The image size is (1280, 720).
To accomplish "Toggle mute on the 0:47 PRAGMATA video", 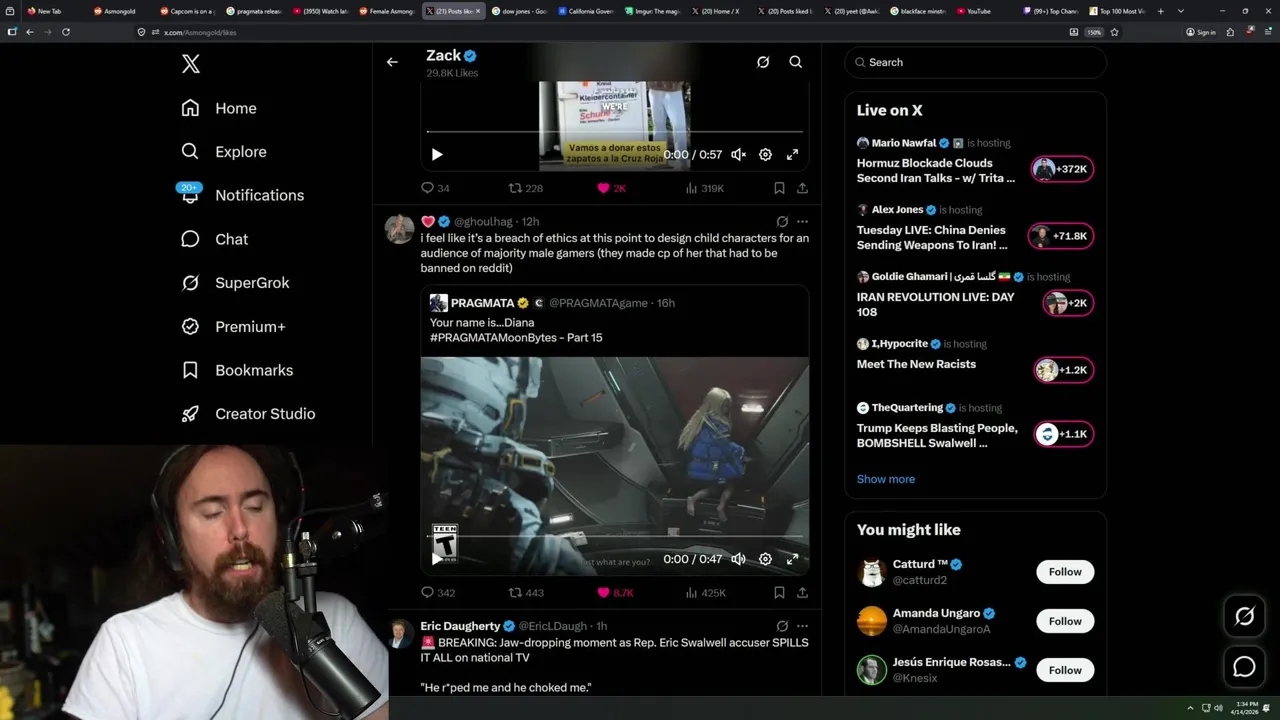I will pos(738,559).
